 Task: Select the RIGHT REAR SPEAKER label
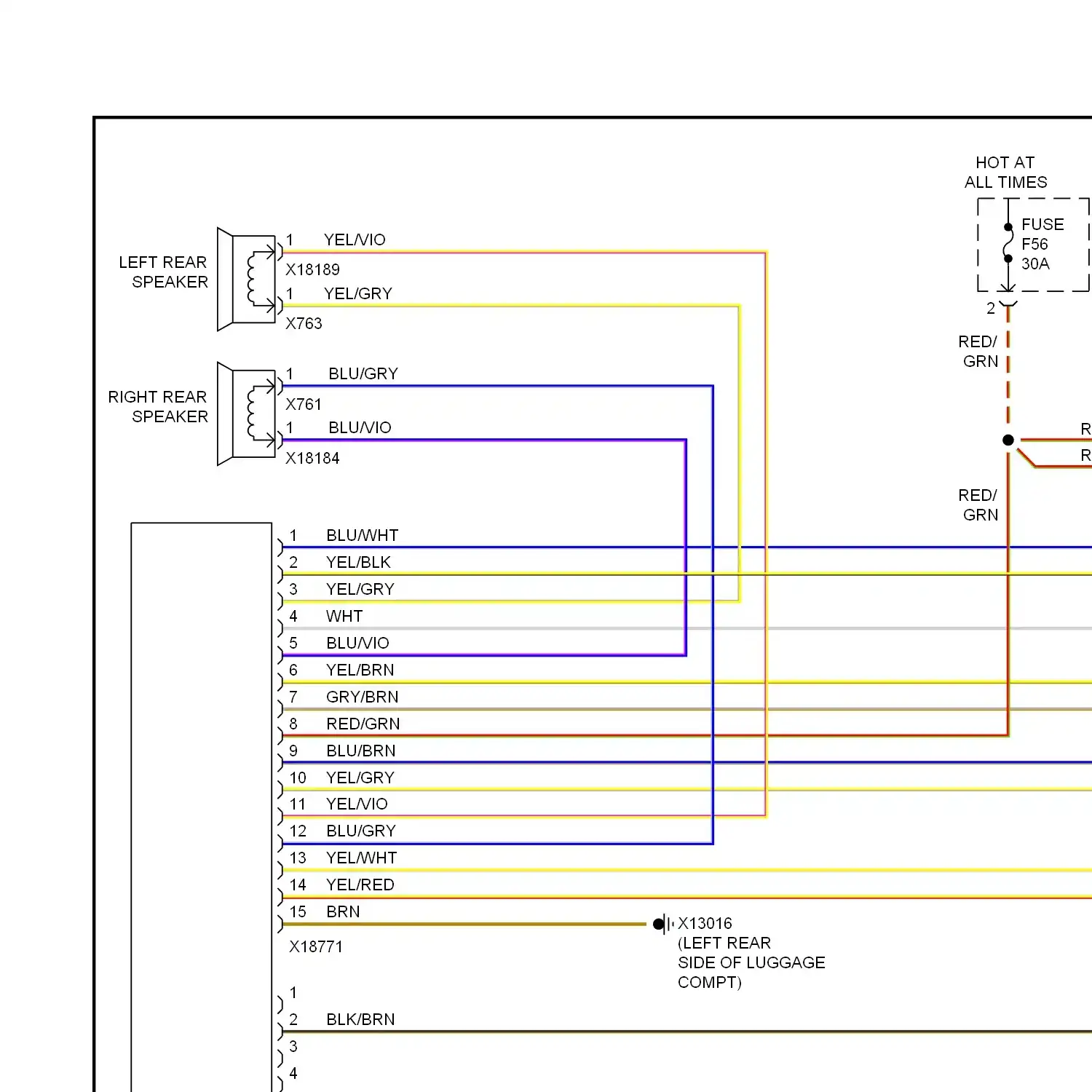click(158, 406)
